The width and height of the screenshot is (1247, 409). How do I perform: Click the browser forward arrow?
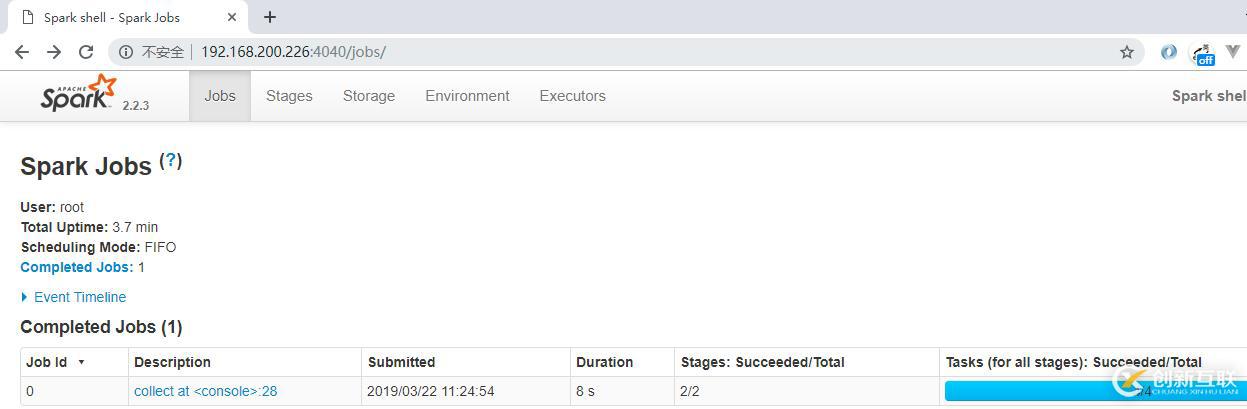[x=54, y=52]
